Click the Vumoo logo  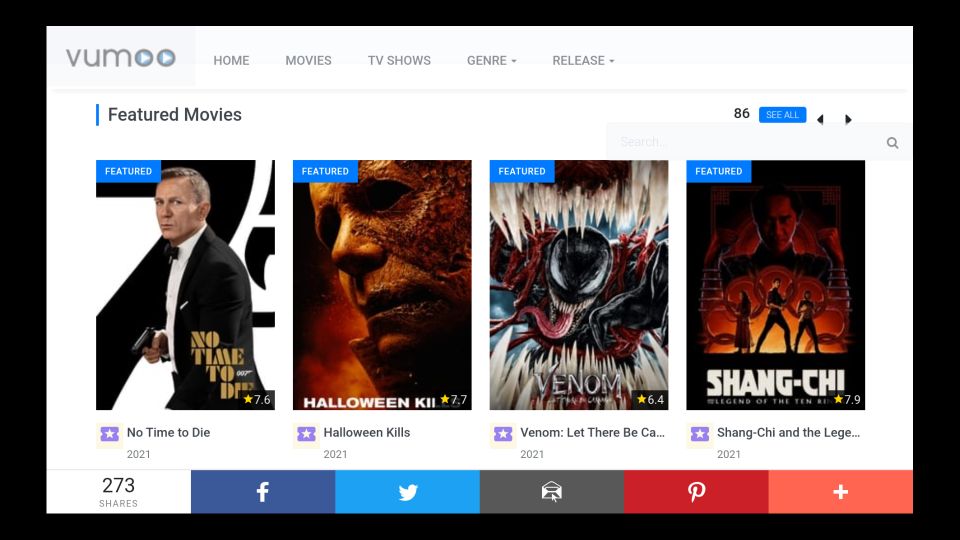[x=121, y=58]
